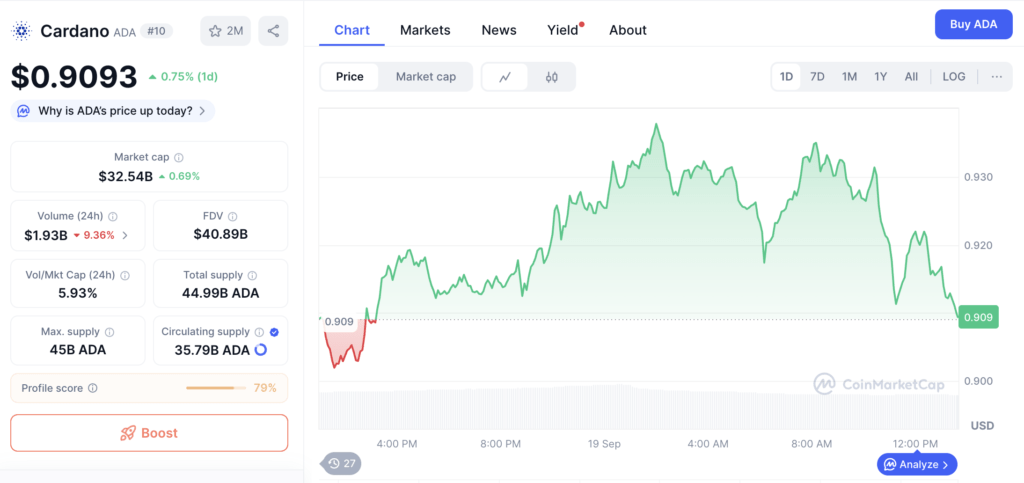
Task: Switch to candlestick chart icon
Action: [x=552, y=77]
